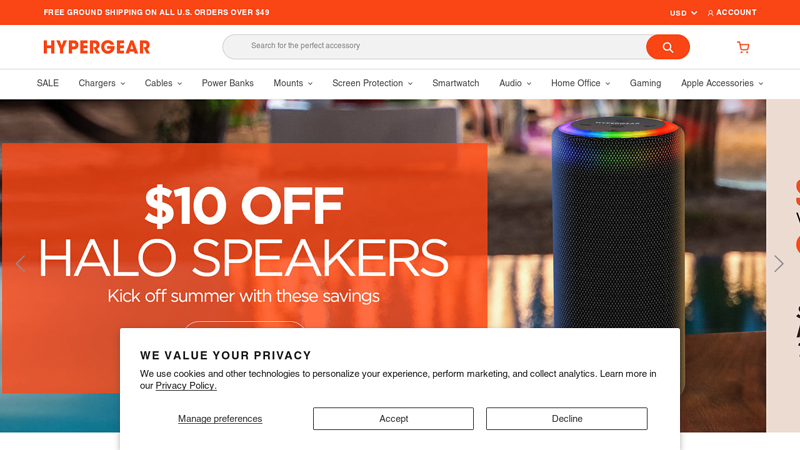Go to previous slide arrow
The image size is (800, 450).
(20, 263)
